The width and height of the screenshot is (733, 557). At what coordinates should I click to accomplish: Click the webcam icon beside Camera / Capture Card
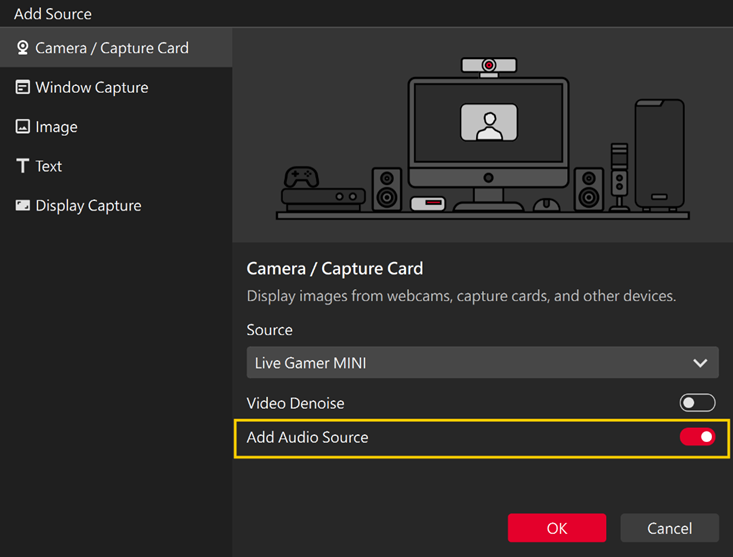click(x=22, y=48)
